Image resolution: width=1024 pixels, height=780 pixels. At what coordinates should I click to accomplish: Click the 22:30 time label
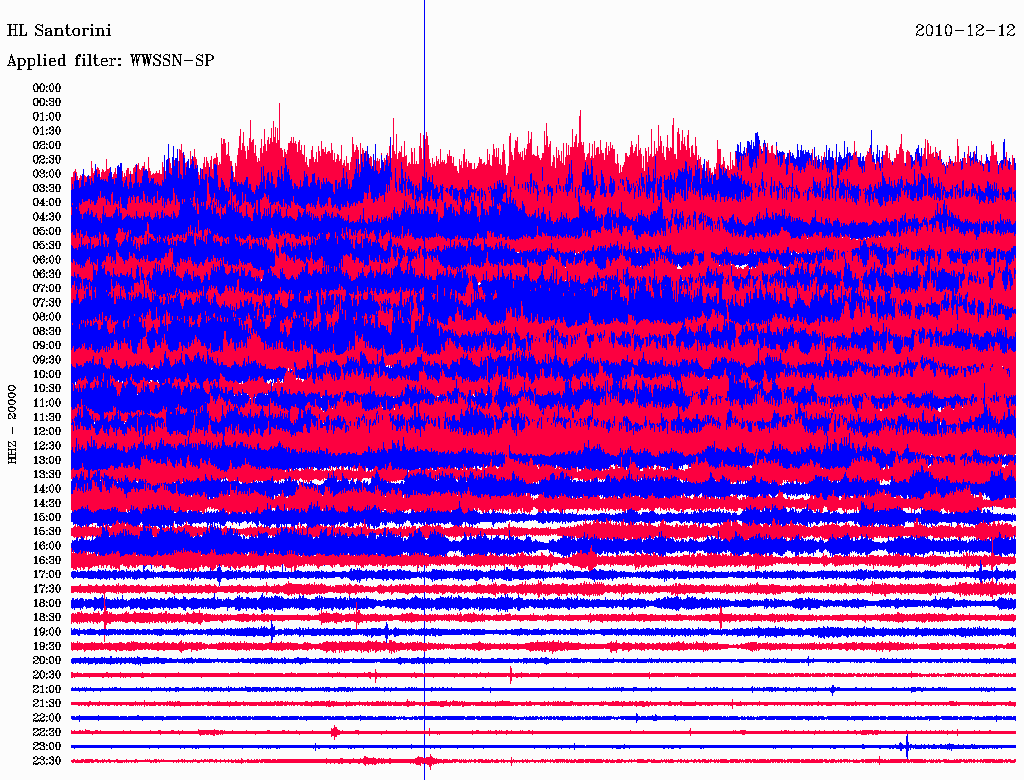click(x=47, y=732)
